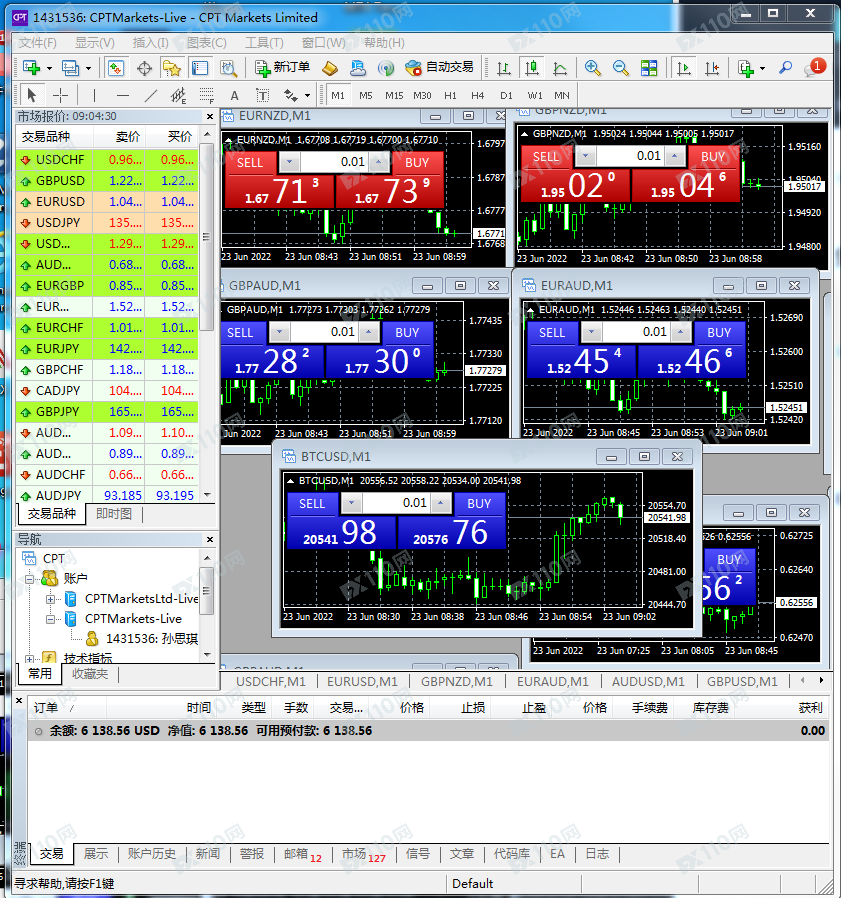Switch timeframe to H1
The width and height of the screenshot is (841, 898).
[450, 96]
